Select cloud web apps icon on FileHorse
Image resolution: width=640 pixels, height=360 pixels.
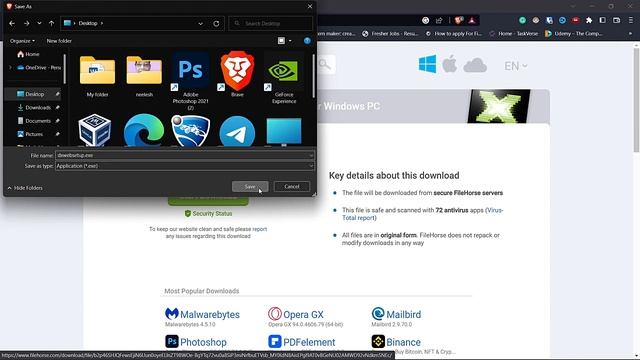(475, 65)
